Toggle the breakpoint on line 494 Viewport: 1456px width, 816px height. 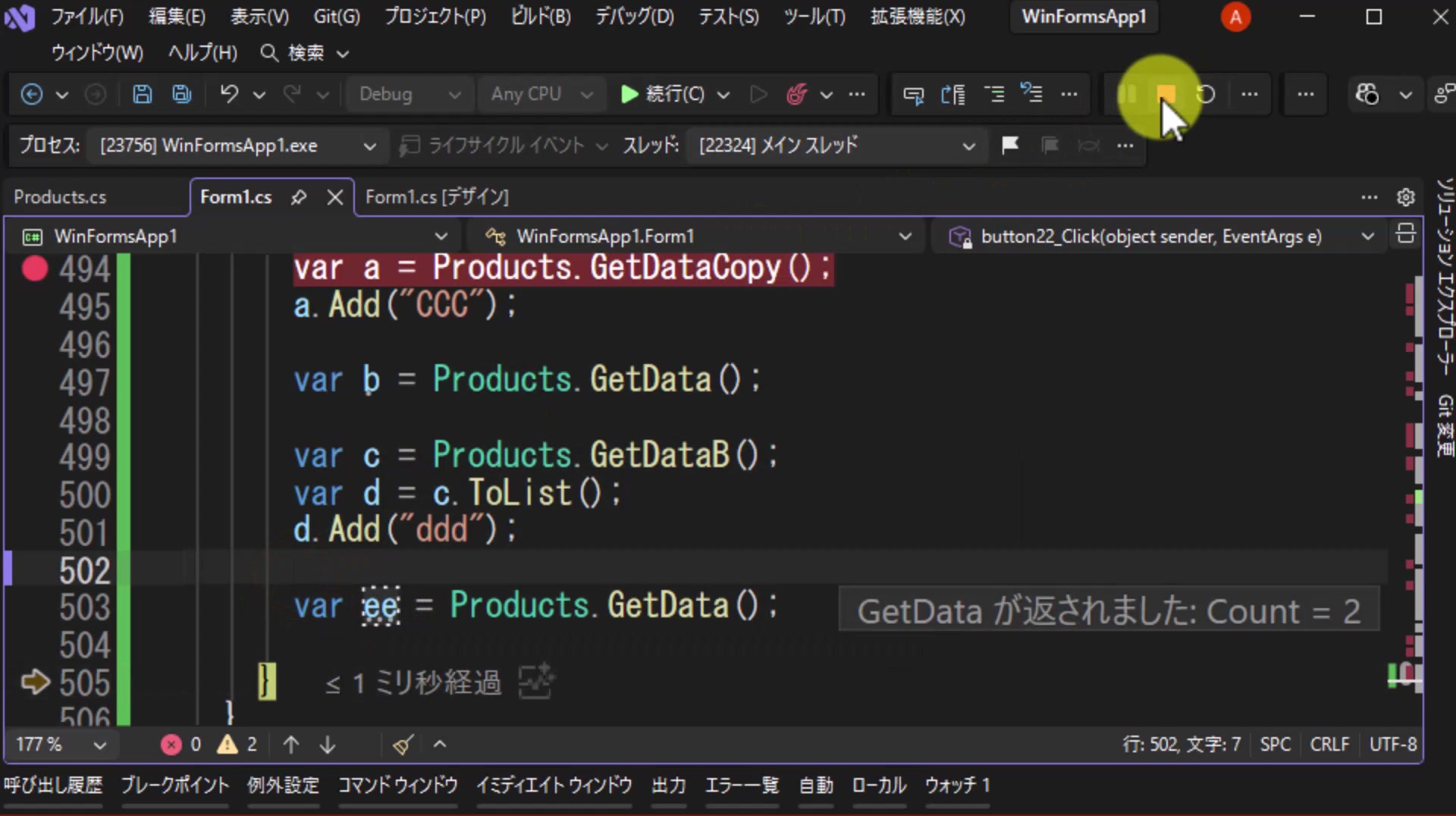35,268
